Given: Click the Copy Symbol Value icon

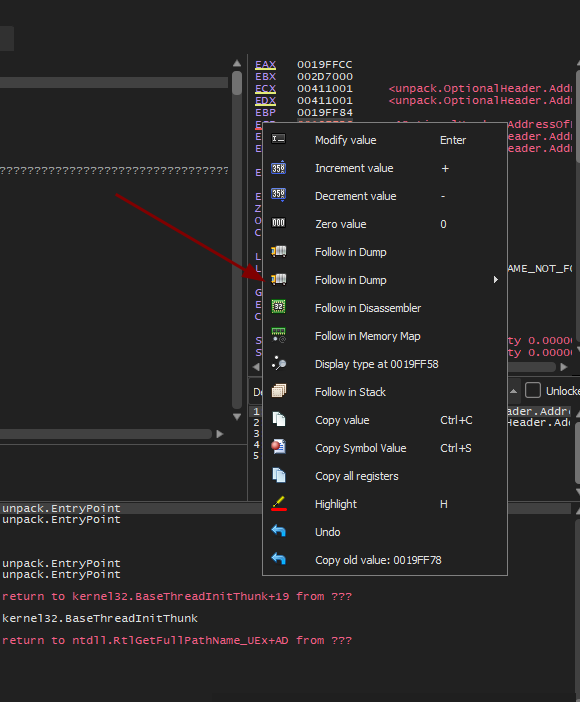Looking at the screenshot, I should click(278, 447).
